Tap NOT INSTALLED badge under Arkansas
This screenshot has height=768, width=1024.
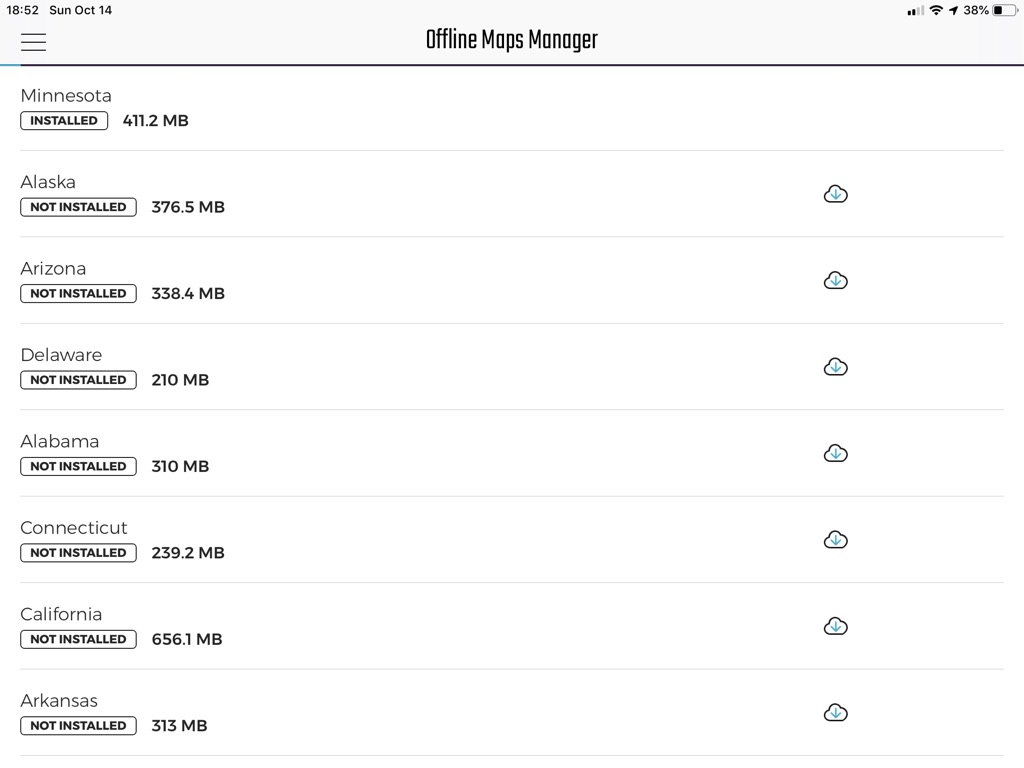click(x=78, y=726)
